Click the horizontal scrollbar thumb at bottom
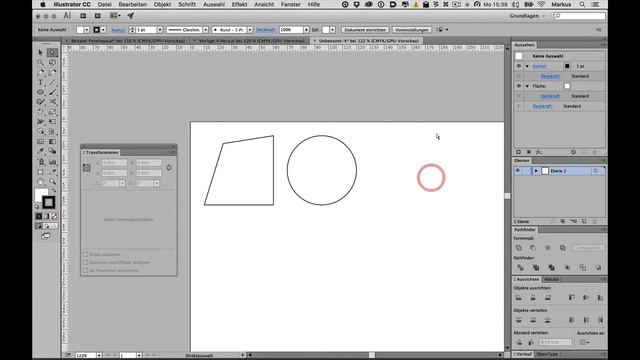This screenshot has height=360, width=640. (371, 355)
